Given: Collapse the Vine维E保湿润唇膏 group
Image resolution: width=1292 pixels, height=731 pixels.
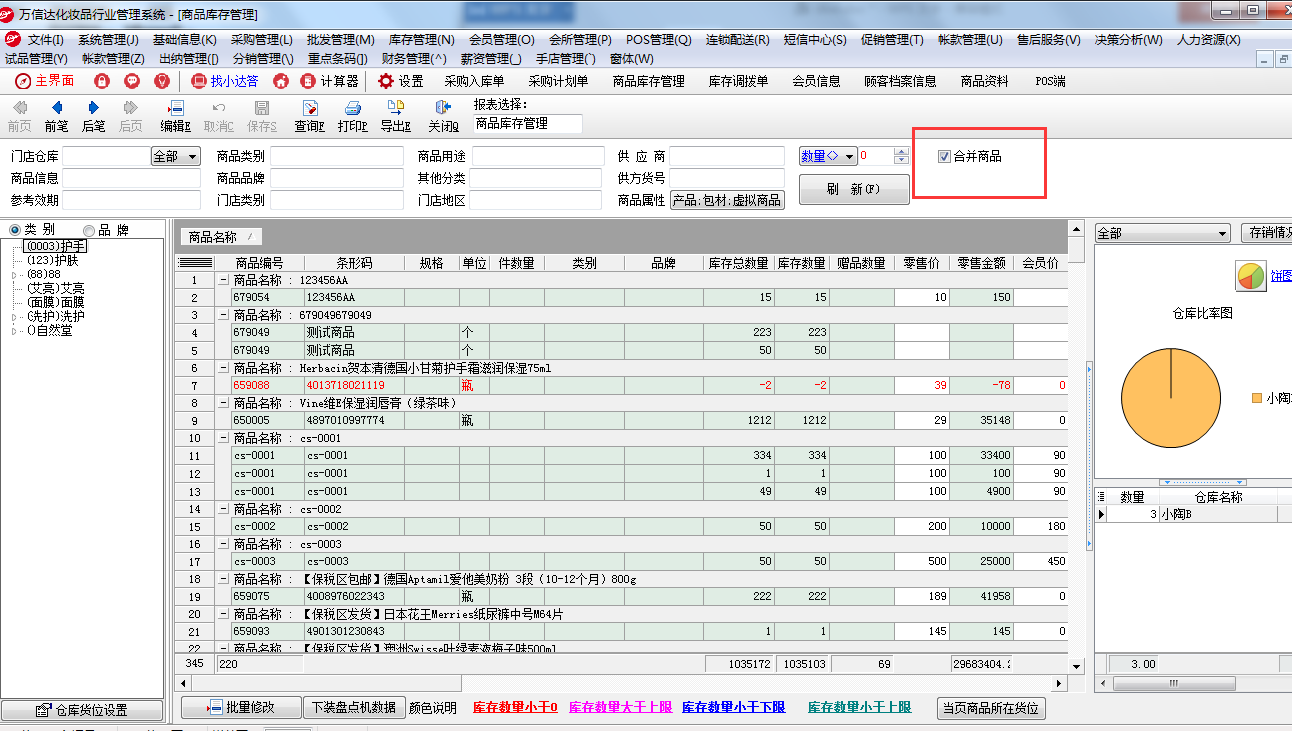Looking at the screenshot, I should click(x=224, y=403).
